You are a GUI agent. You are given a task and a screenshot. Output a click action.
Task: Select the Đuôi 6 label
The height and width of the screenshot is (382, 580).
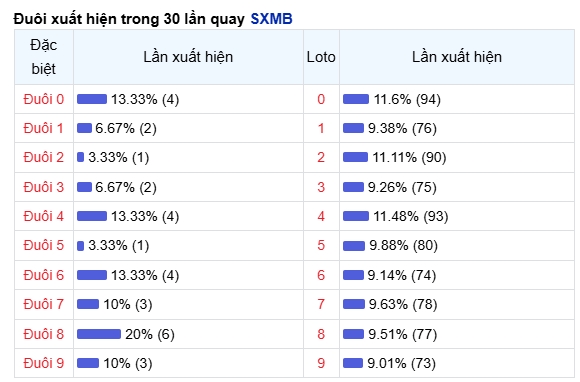point(44,275)
